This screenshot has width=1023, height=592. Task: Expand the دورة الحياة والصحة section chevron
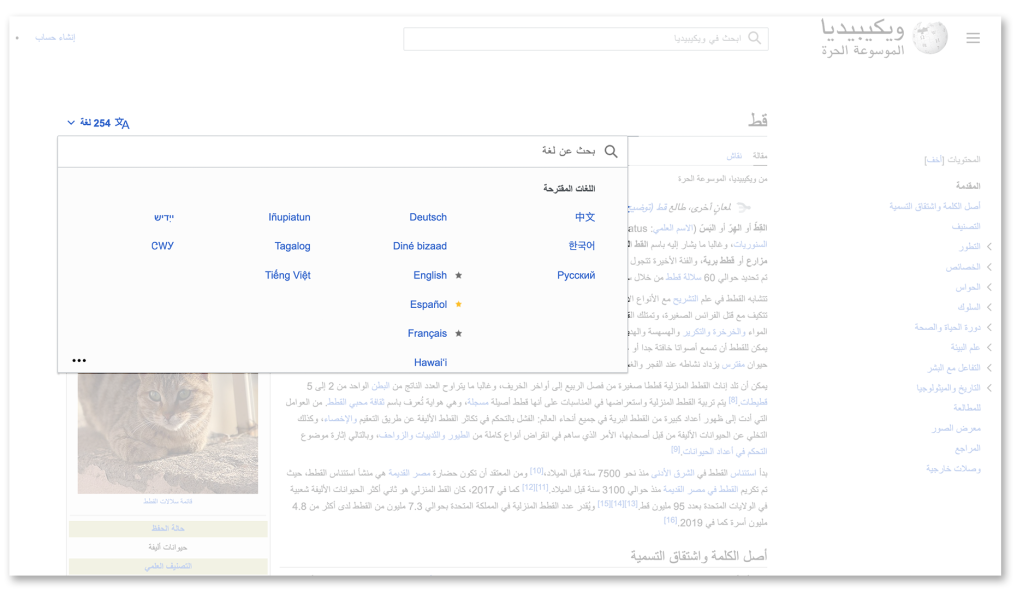989,328
